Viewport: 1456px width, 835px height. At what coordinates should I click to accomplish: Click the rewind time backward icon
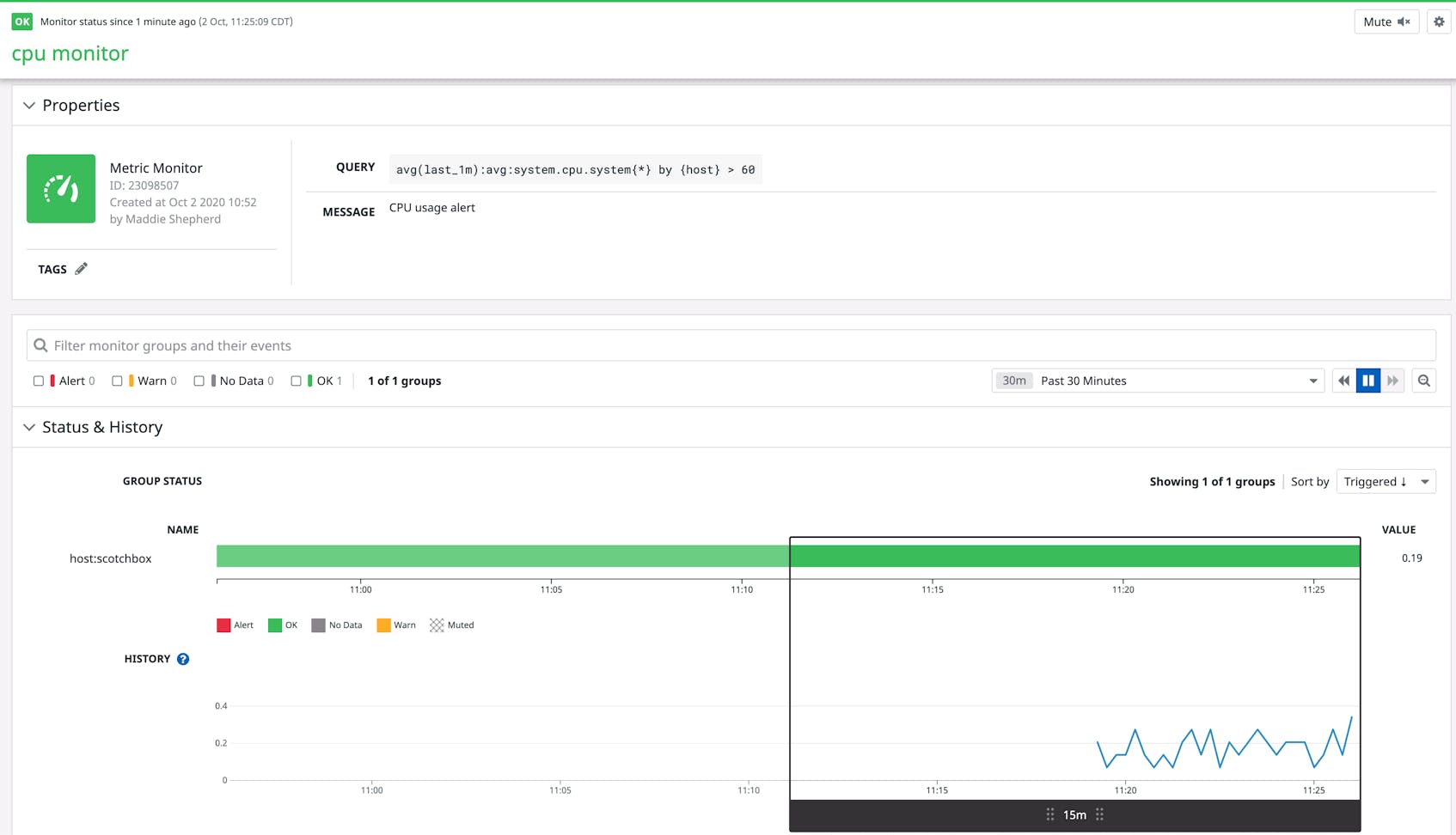pyautogui.click(x=1343, y=381)
